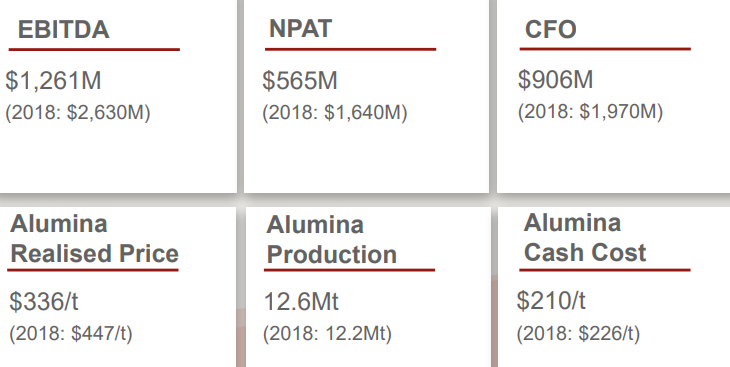Screen dimensions: 730x367
Task: Select the $210/t cash cost value
Action: pyautogui.click(x=551, y=300)
